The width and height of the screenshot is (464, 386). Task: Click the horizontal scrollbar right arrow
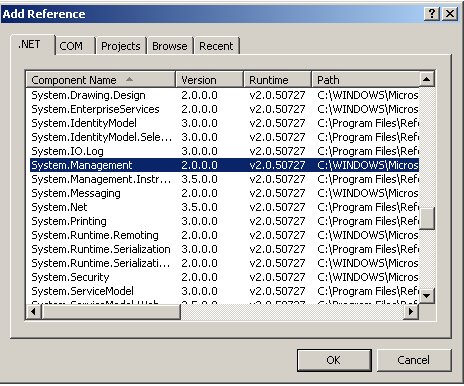[411, 312]
